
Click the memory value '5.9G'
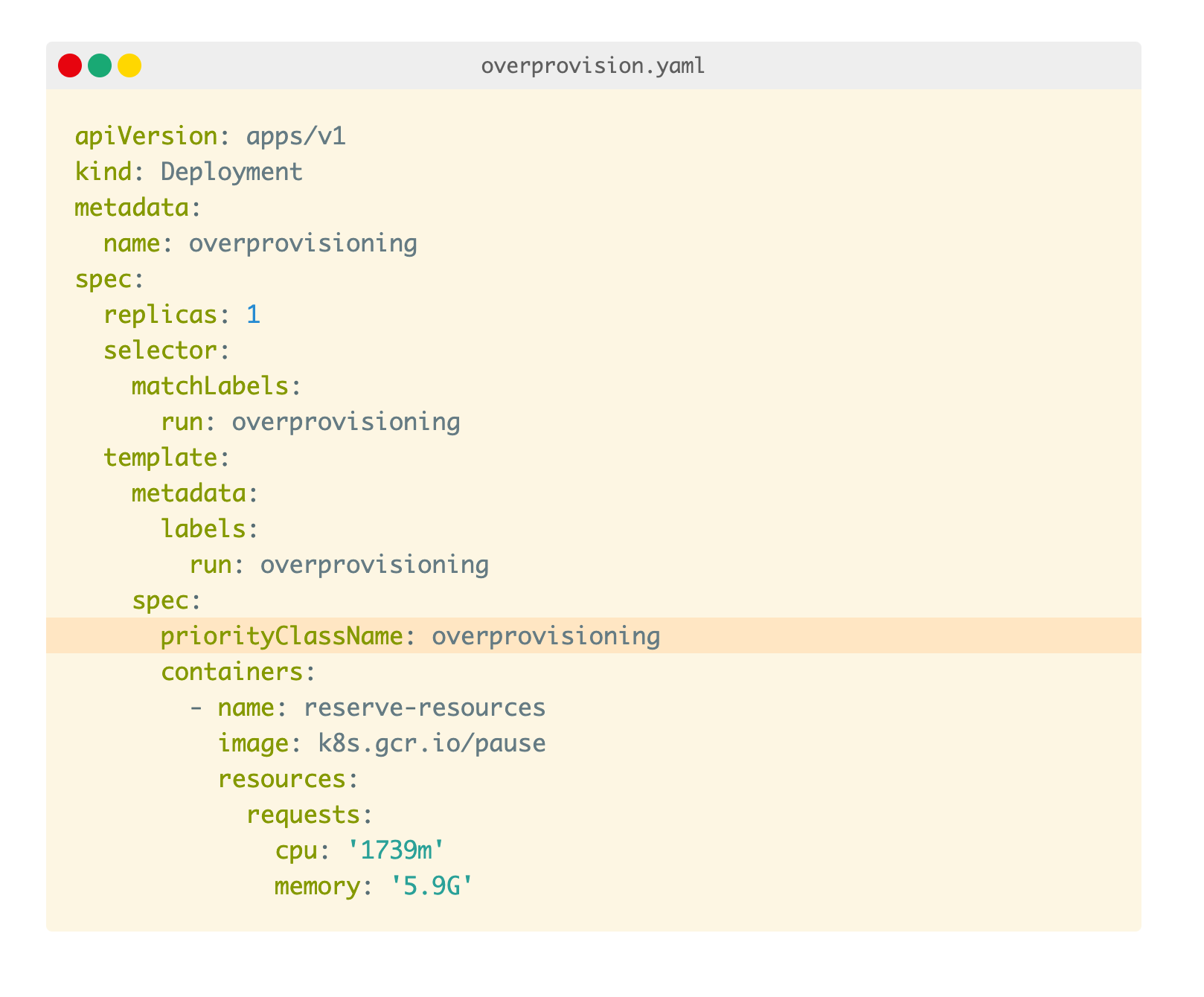pyautogui.click(x=432, y=887)
